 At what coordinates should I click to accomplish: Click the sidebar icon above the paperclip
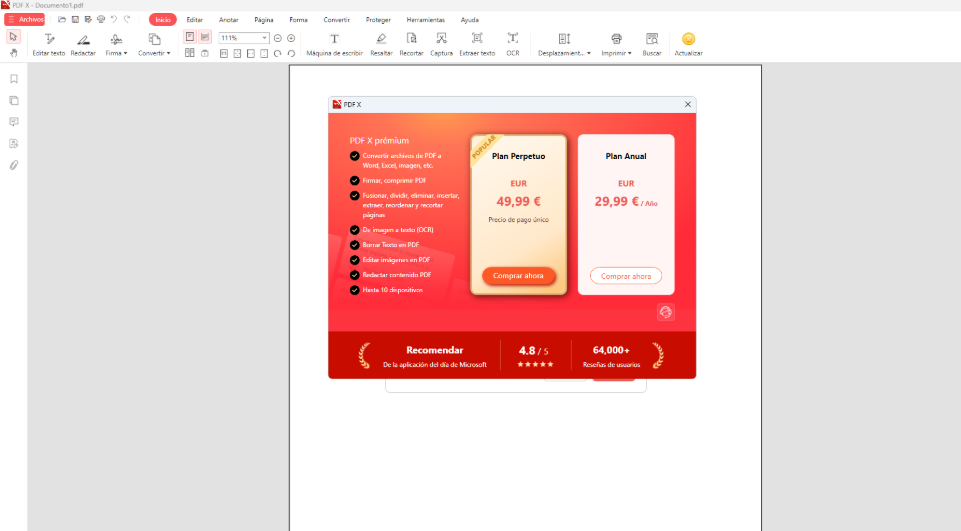coord(13,143)
